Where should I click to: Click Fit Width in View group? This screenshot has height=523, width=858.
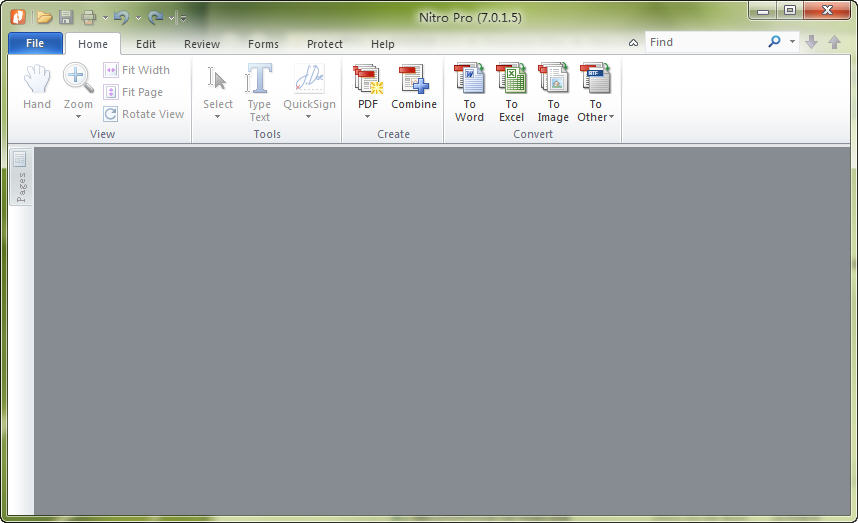coord(137,70)
